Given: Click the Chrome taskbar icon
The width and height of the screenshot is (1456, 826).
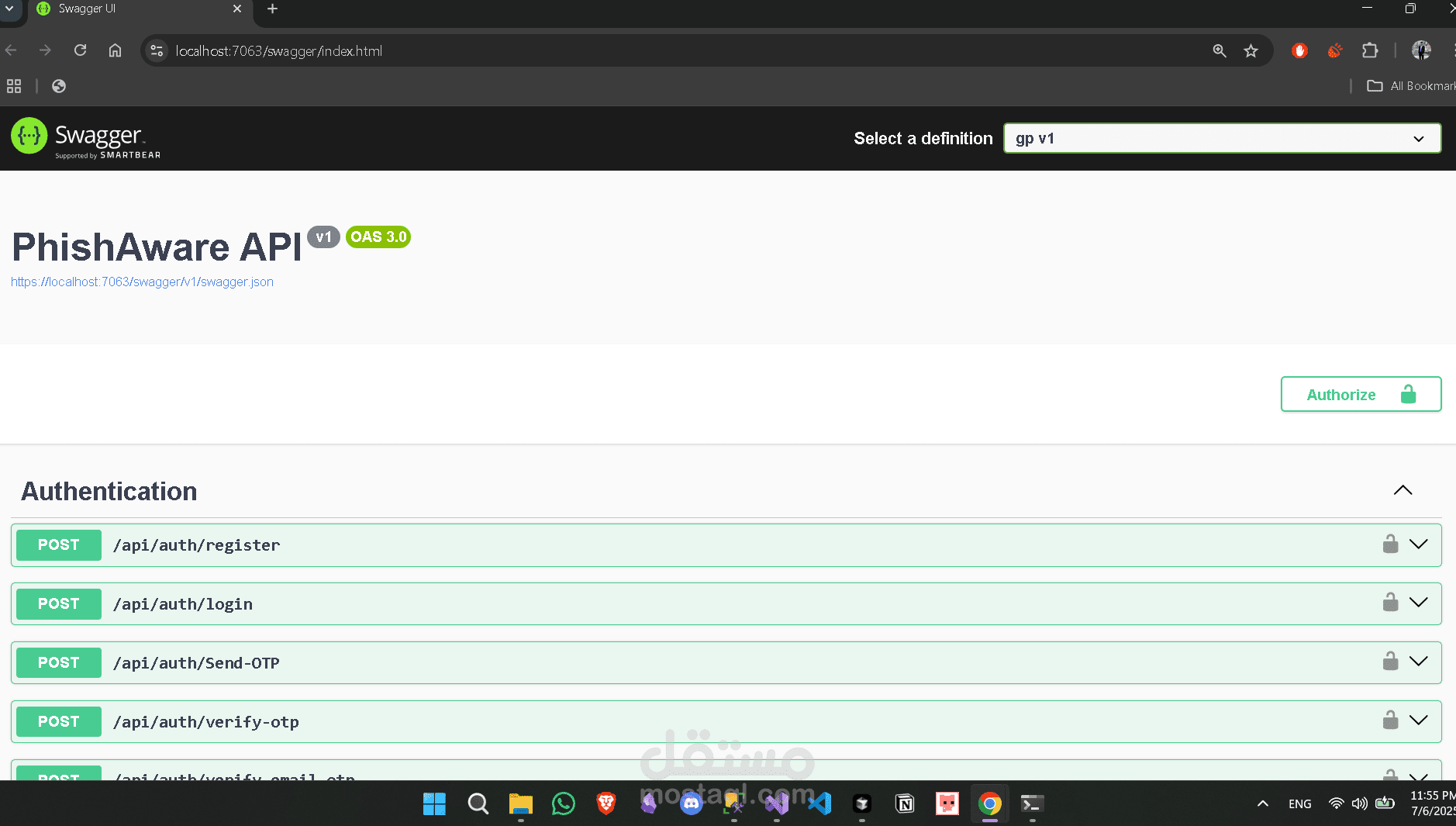Looking at the screenshot, I should tap(990, 804).
